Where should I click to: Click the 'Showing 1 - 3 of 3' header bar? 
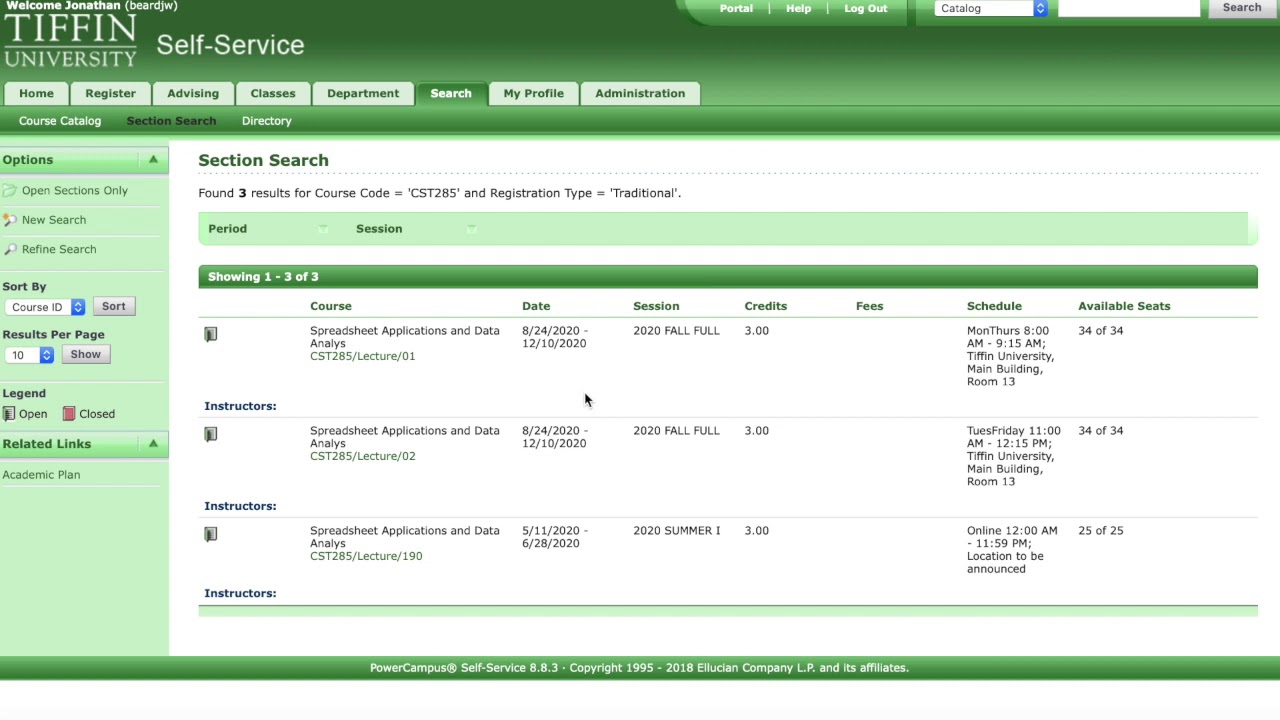coord(727,277)
